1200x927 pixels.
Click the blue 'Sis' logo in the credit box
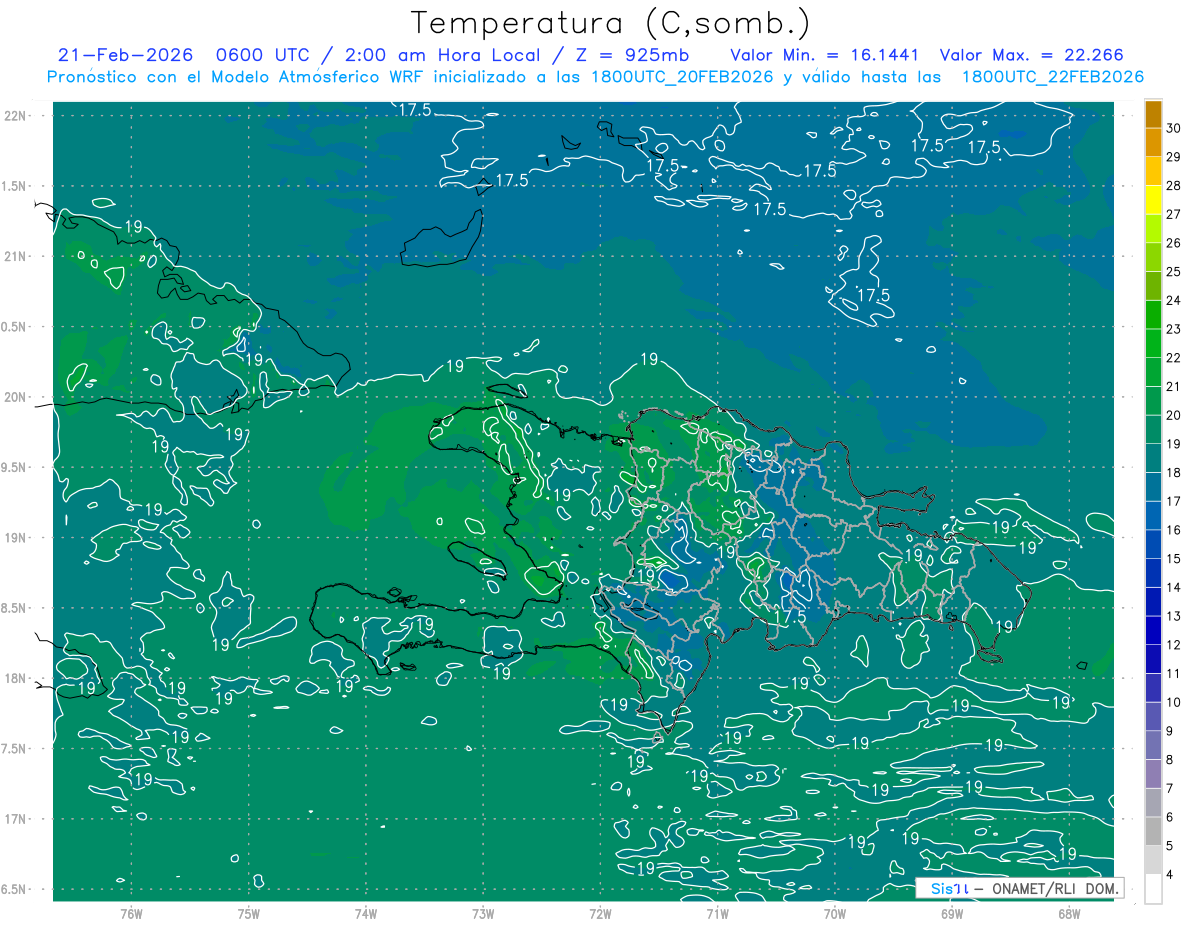click(x=941, y=888)
